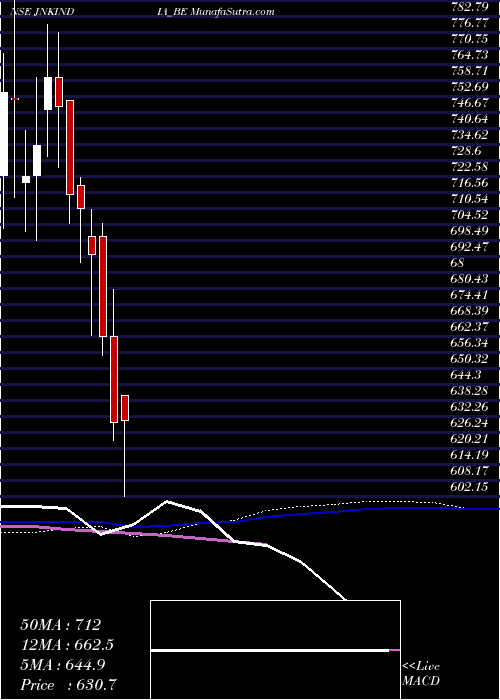The image size is (500, 700).
Task: Click the 746.67 price label
Action: [470, 103]
